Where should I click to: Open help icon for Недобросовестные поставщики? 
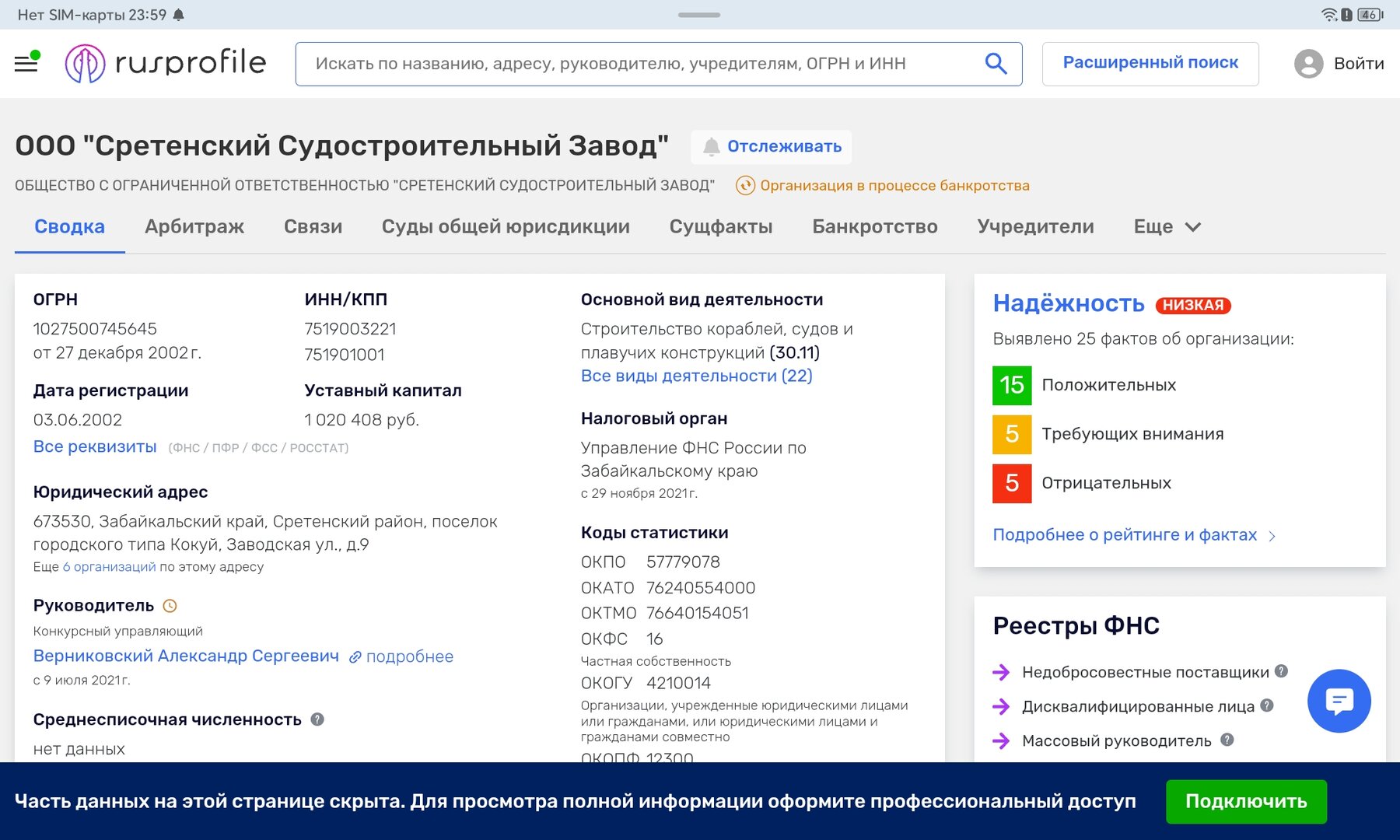[1282, 671]
